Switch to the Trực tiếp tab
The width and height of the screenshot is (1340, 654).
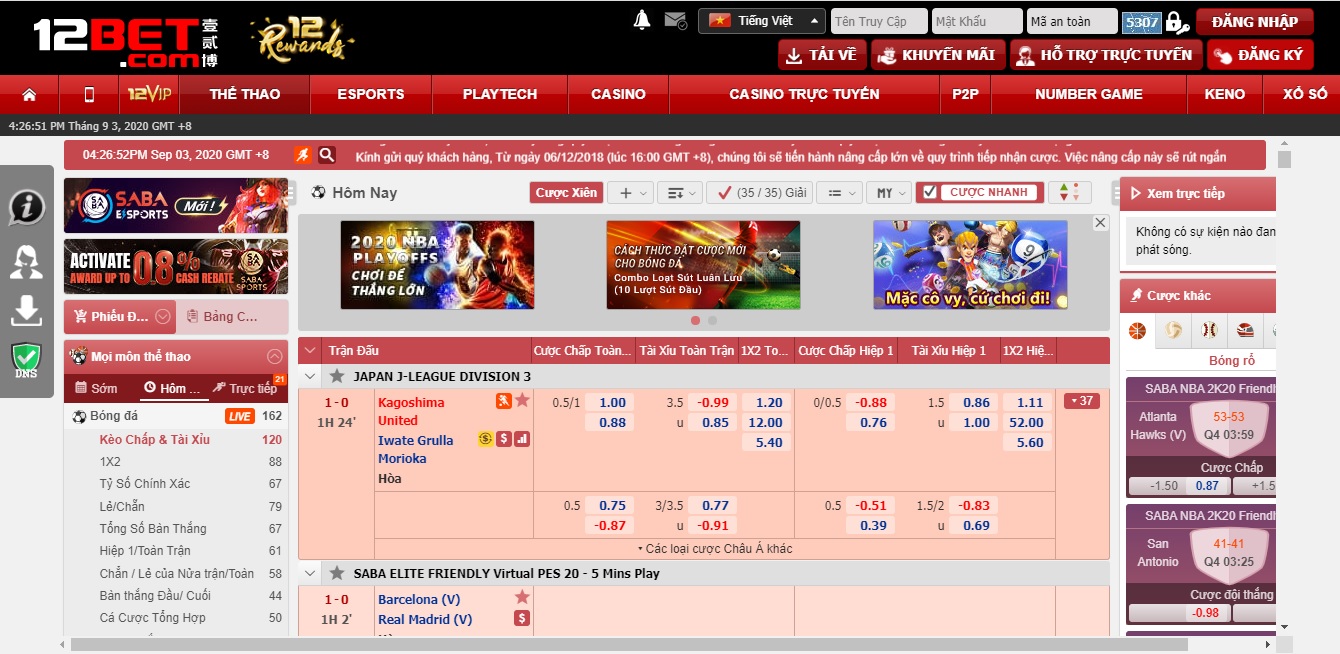pos(245,388)
